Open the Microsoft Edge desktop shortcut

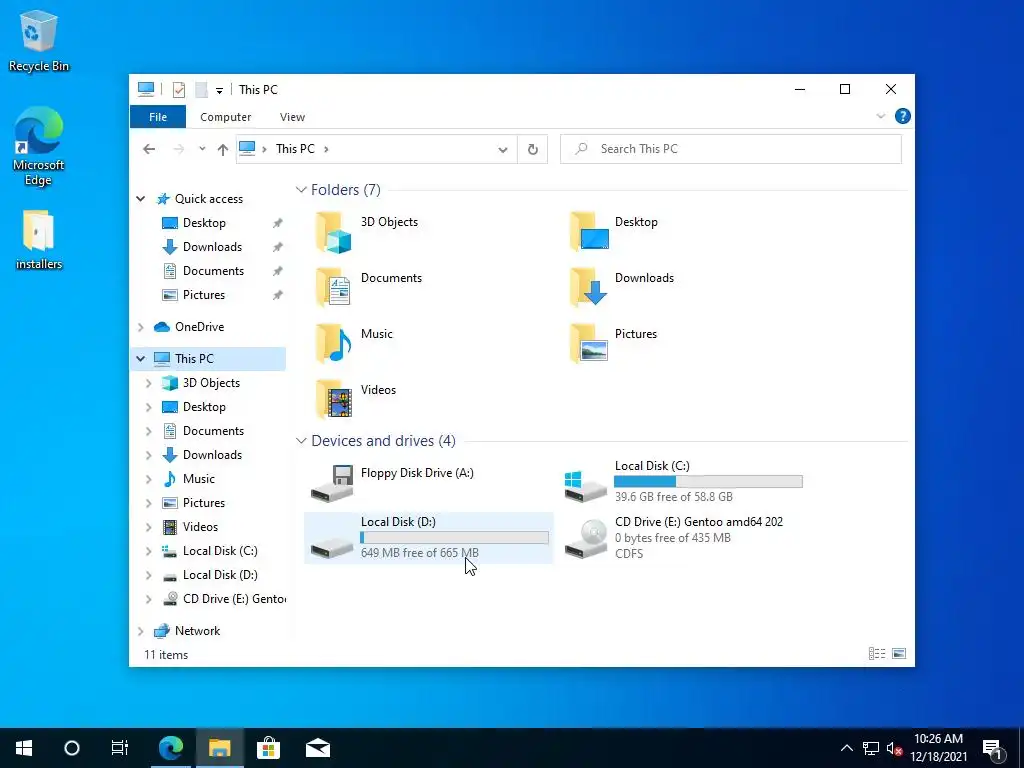click(x=39, y=146)
